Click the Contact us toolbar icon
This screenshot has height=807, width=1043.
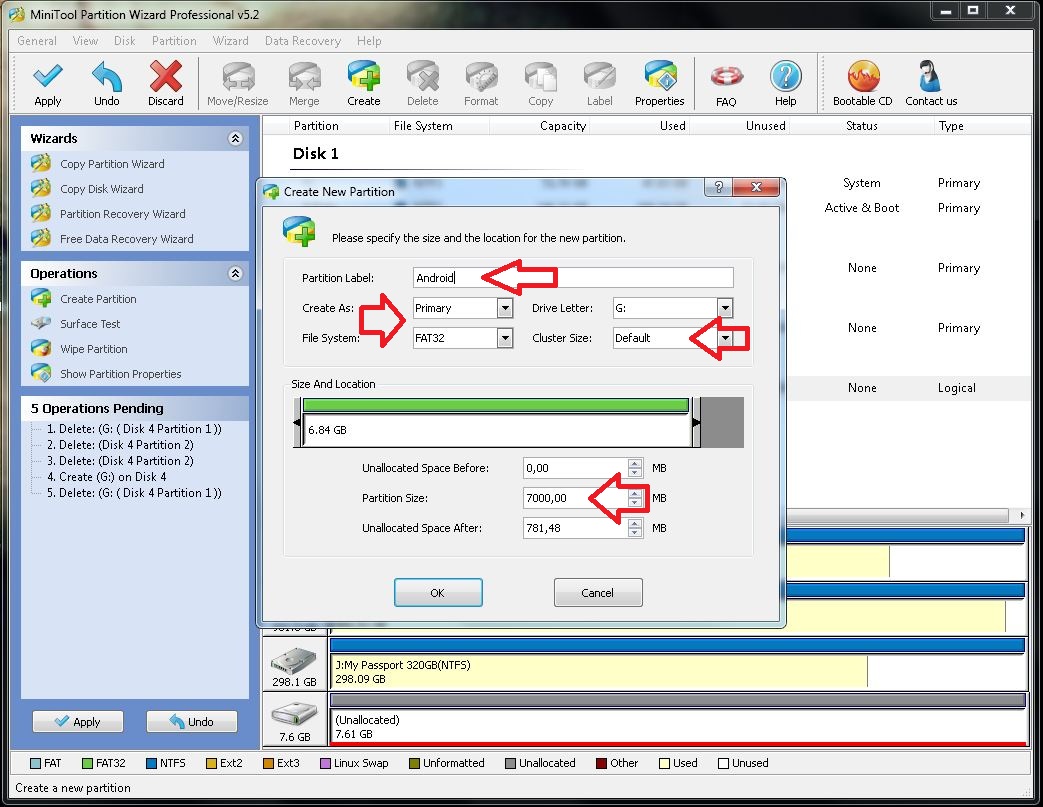(931, 83)
